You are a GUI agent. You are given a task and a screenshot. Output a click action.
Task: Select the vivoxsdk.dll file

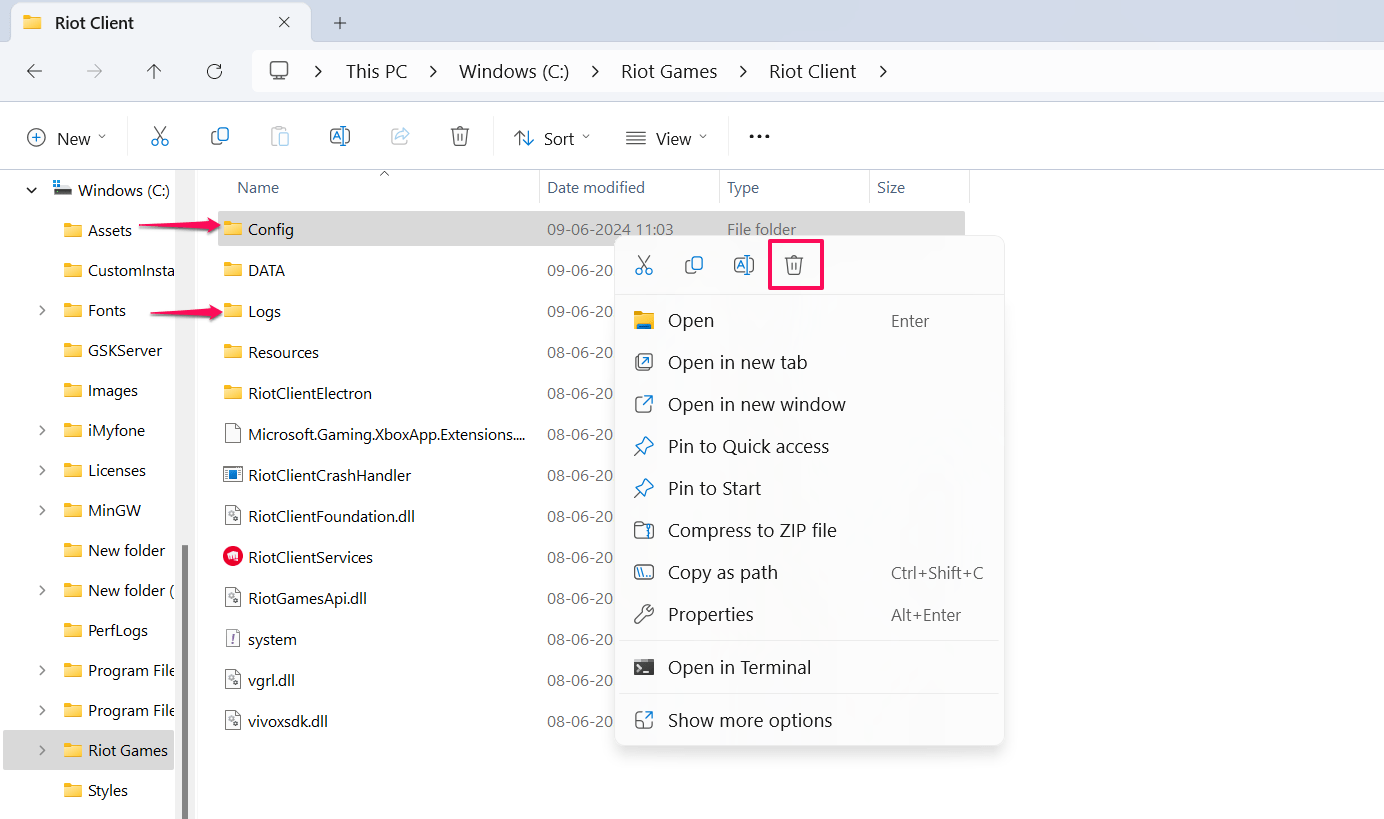point(287,721)
